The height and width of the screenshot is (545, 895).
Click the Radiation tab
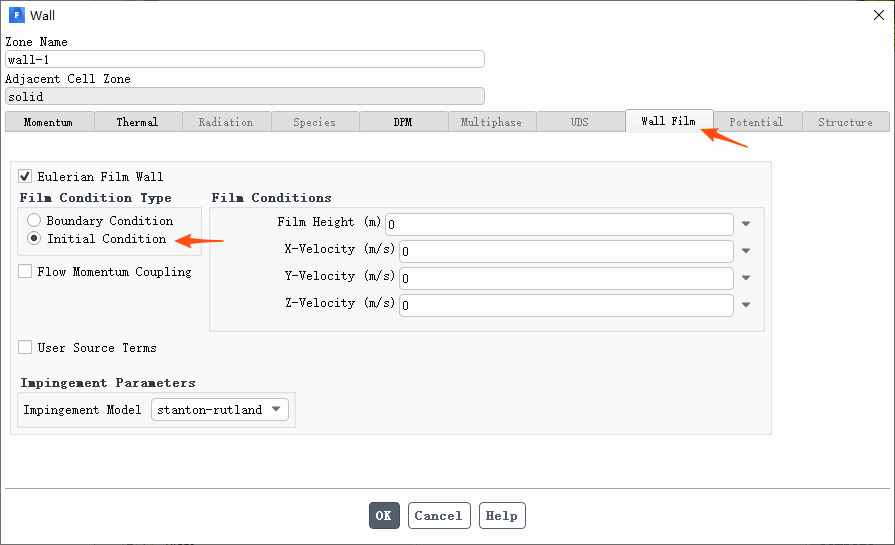(226, 122)
